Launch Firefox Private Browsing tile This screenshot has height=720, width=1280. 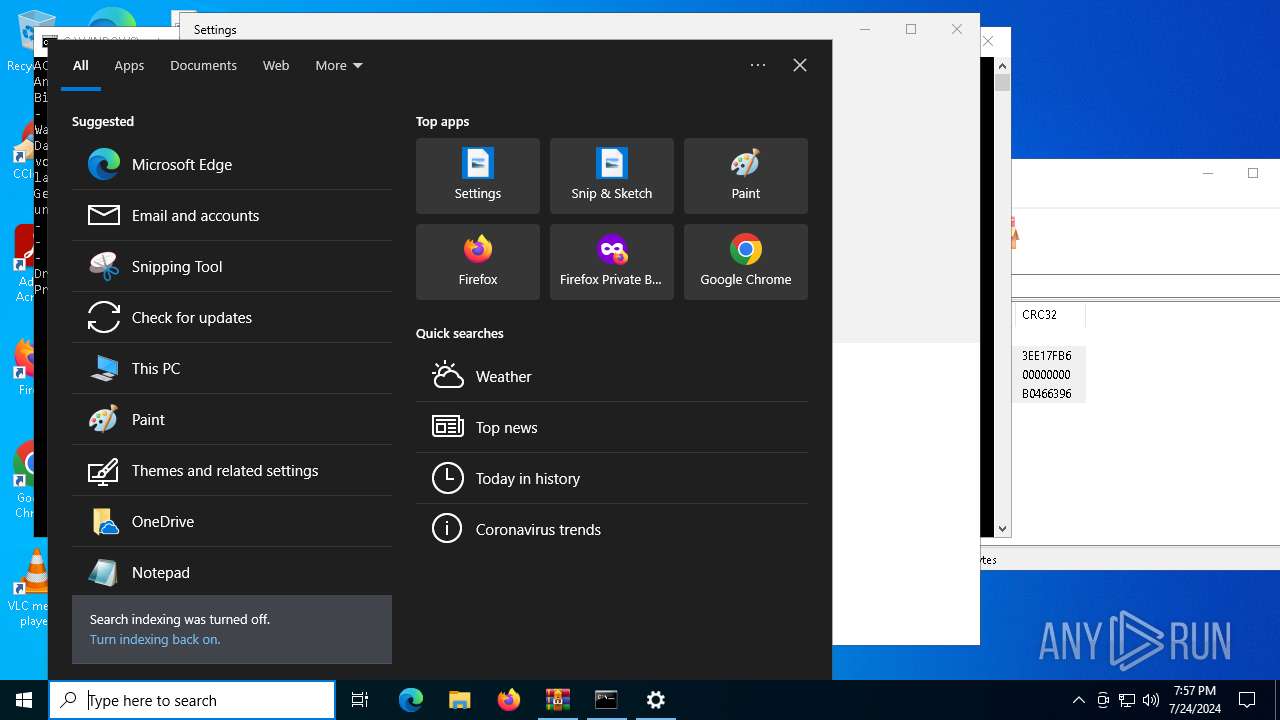tap(612, 262)
